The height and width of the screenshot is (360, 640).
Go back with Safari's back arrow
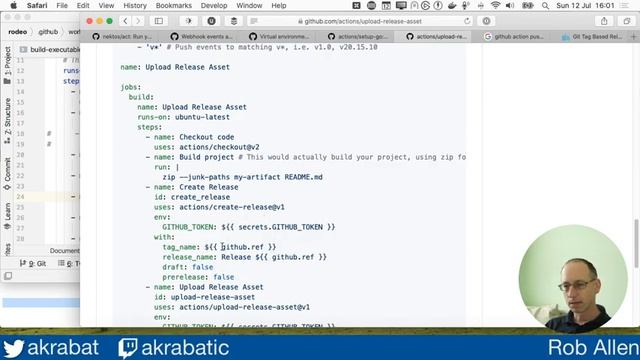(x=125, y=21)
